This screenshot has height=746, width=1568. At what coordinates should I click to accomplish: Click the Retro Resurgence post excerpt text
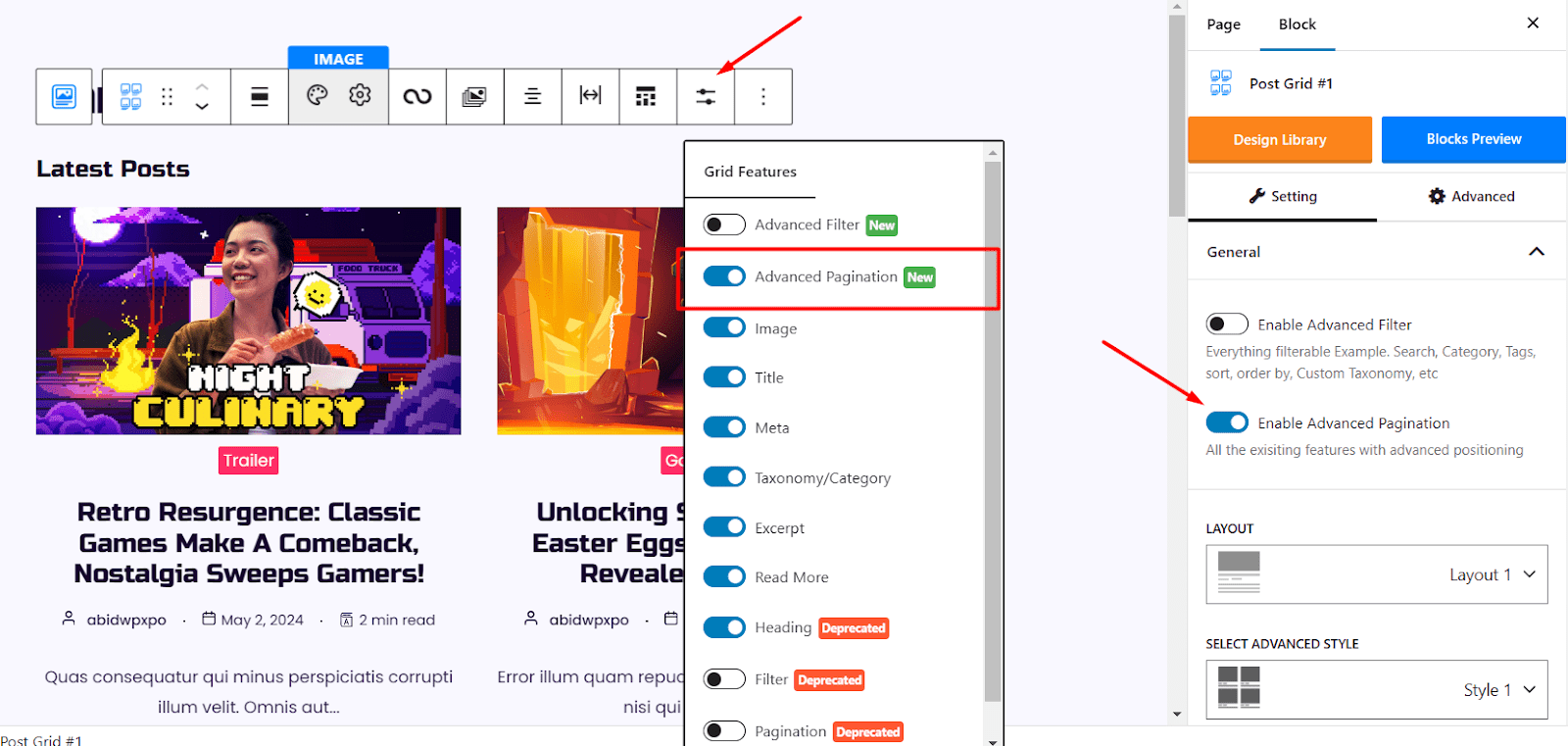tap(249, 691)
